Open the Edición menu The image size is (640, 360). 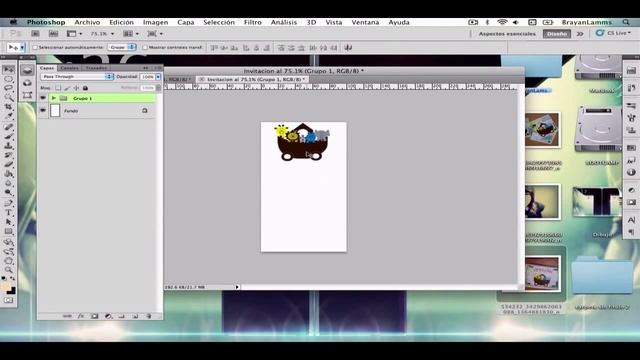coord(121,22)
